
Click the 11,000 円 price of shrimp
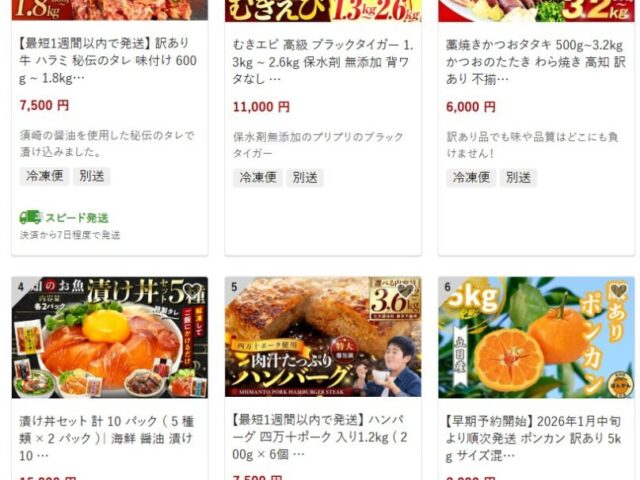(261, 107)
